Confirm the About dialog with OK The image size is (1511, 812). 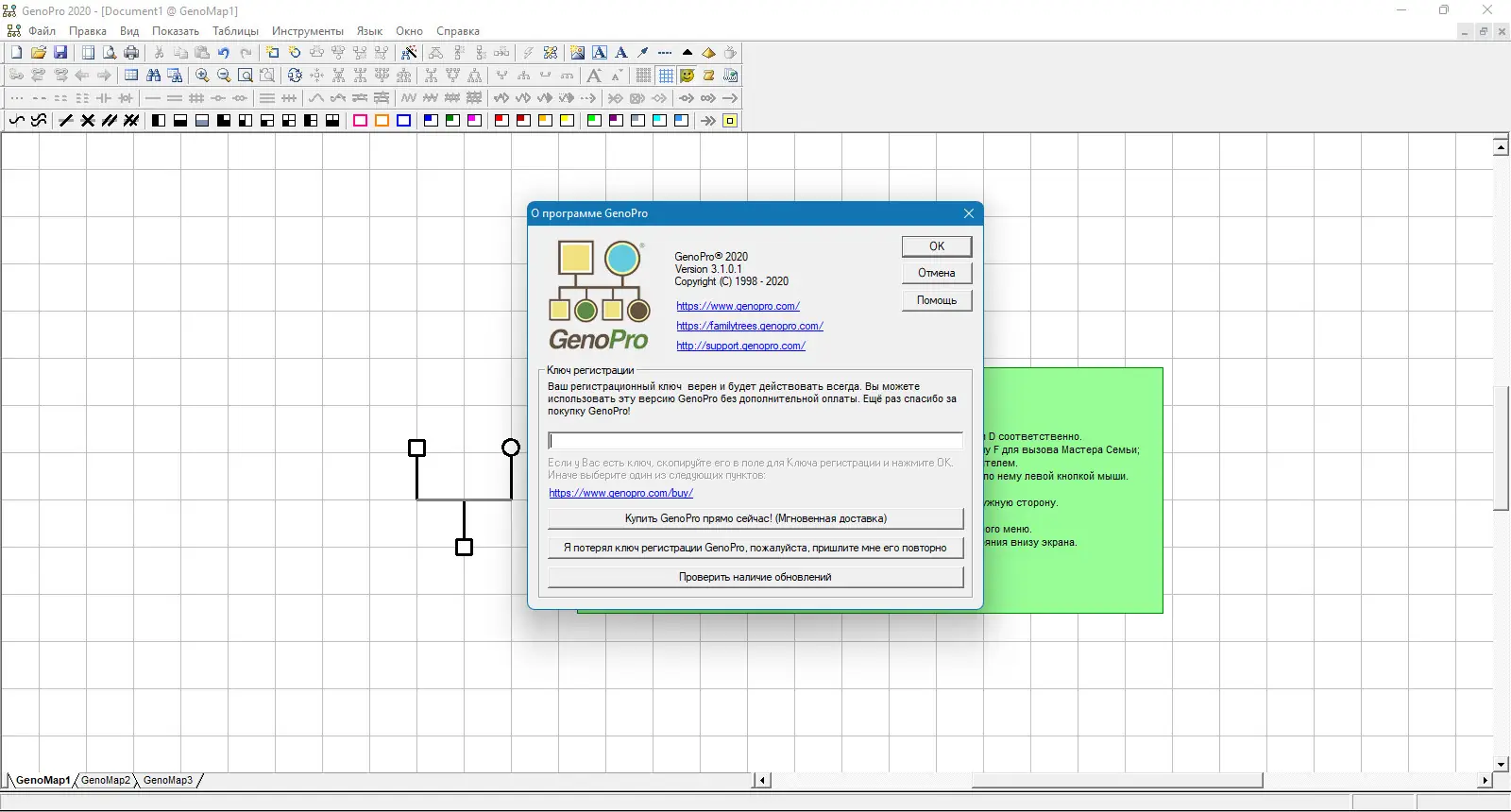tap(937, 246)
